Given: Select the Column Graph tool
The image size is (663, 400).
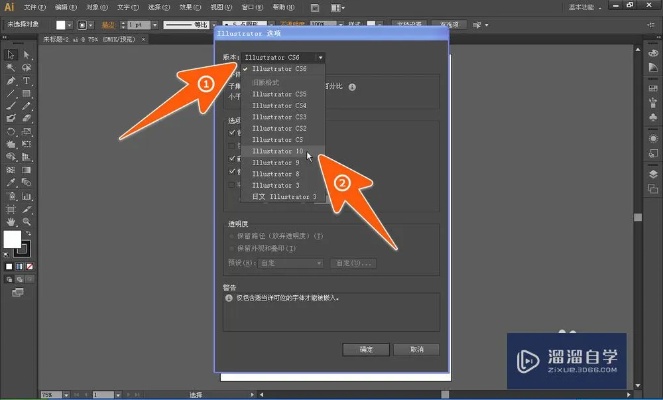Looking at the screenshot, I should coord(26,196).
